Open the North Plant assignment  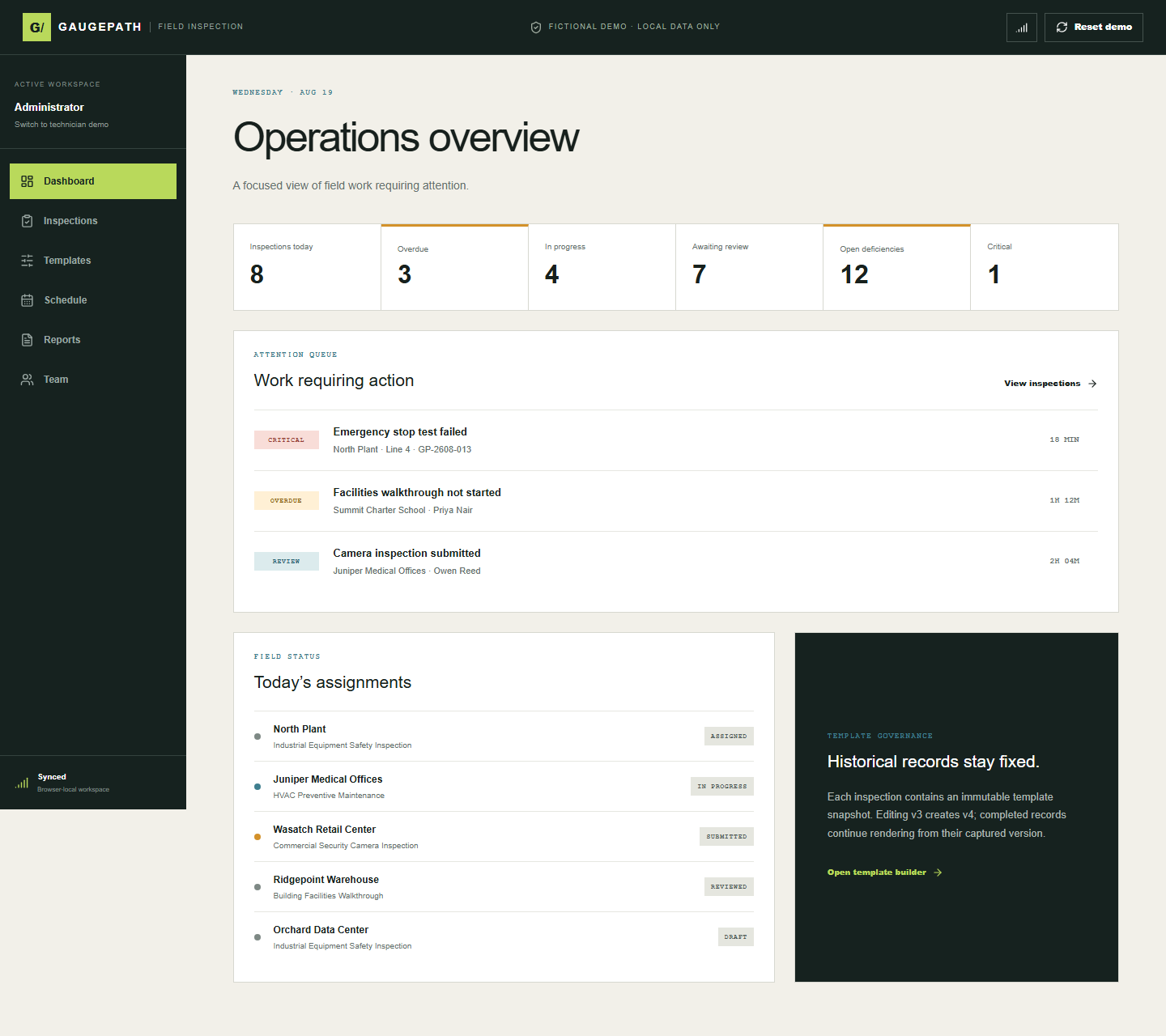coord(504,737)
